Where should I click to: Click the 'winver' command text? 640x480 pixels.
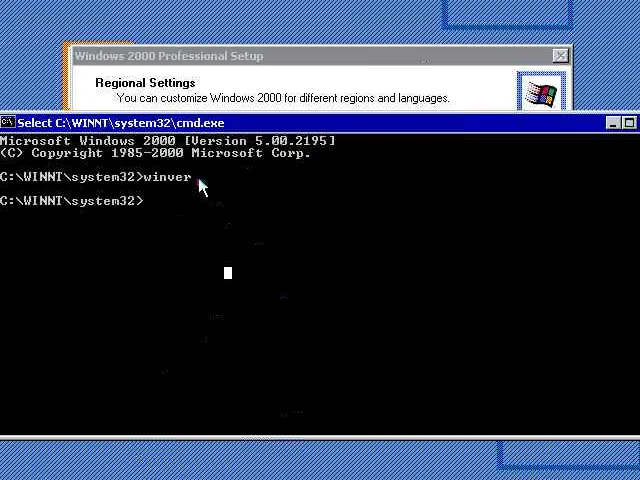point(168,177)
